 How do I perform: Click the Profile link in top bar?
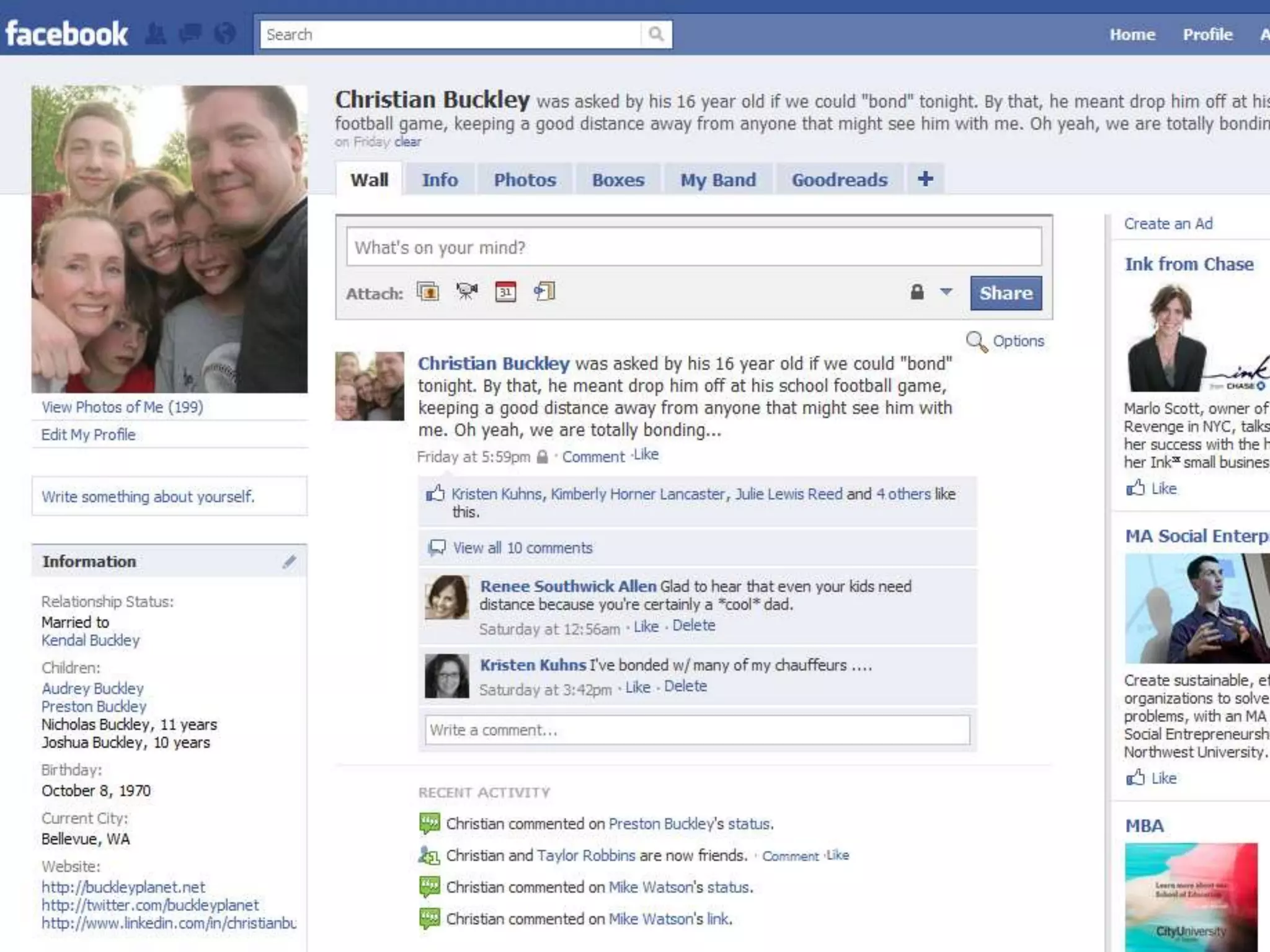pyautogui.click(x=1207, y=35)
